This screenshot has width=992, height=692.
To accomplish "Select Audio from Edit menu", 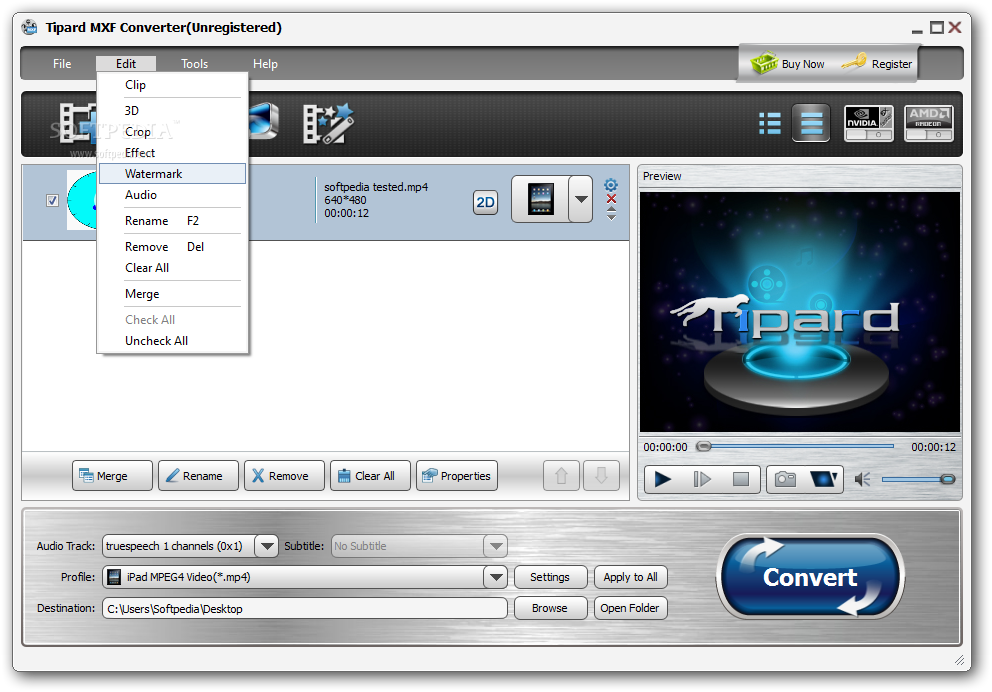I will [x=172, y=195].
